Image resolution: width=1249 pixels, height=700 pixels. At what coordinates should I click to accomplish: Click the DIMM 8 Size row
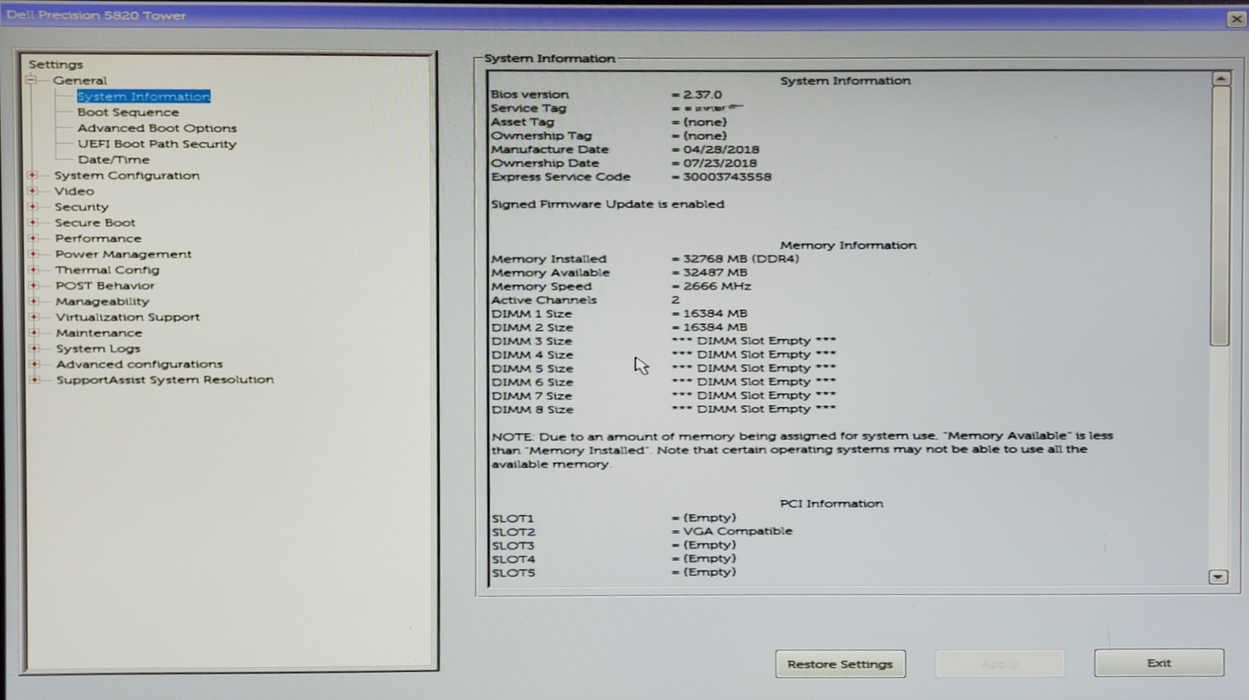(664, 409)
